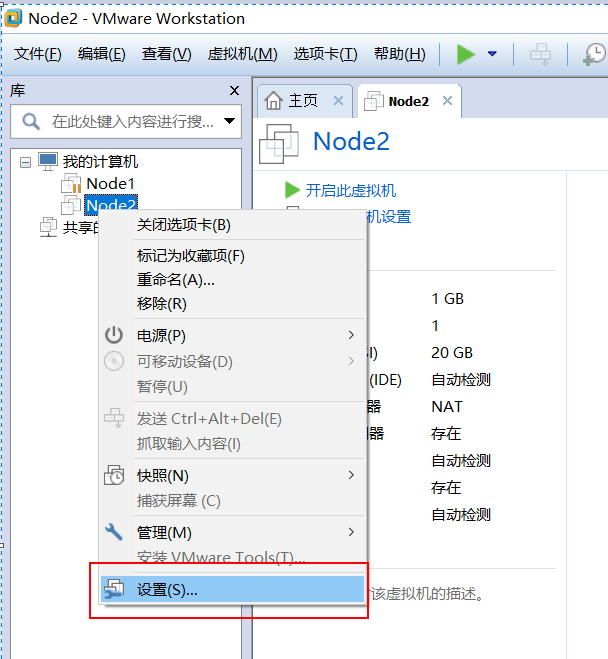Click the green play icon beside 开启此虚拟机

(292, 190)
